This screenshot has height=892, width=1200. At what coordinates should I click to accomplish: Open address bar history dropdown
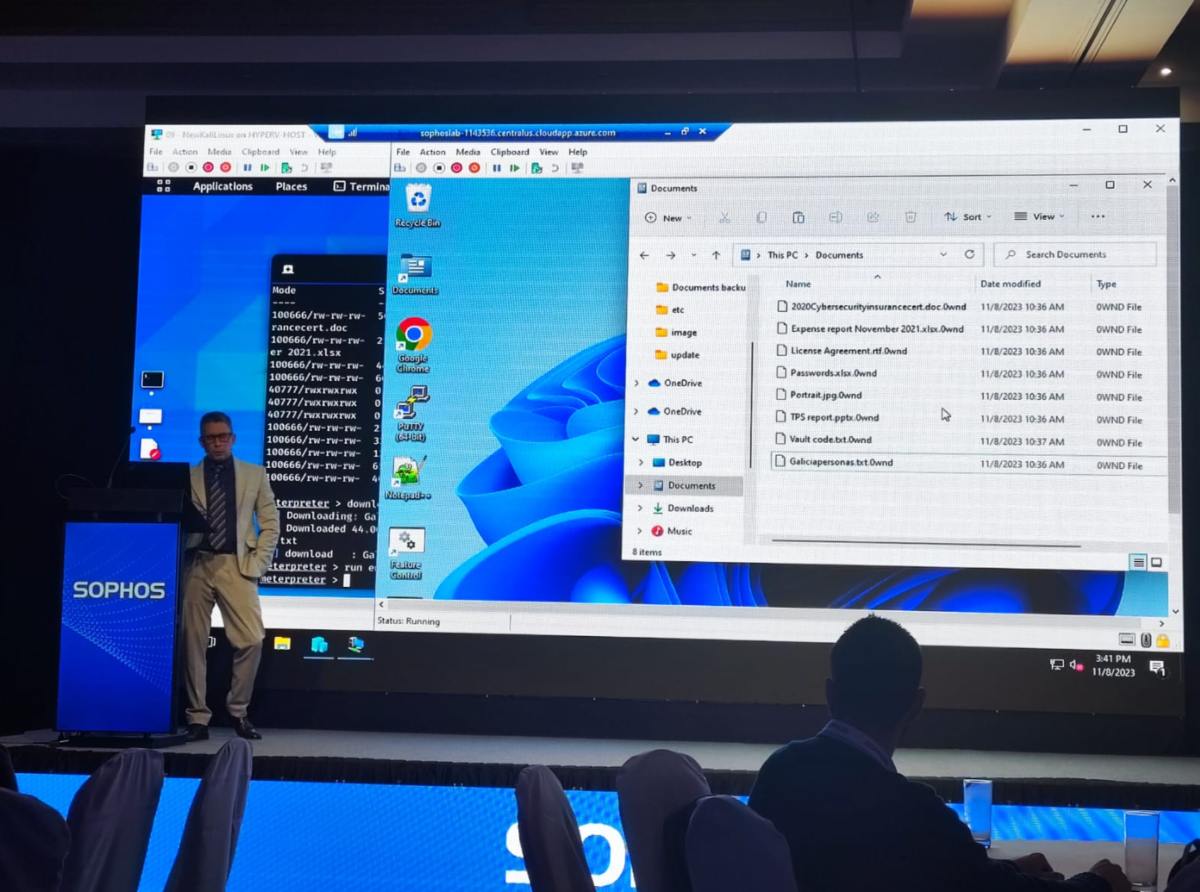click(x=943, y=255)
